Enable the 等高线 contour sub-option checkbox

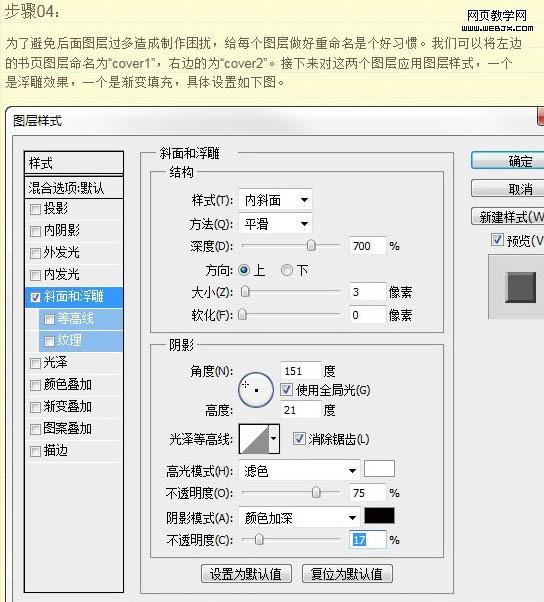(x=49, y=319)
